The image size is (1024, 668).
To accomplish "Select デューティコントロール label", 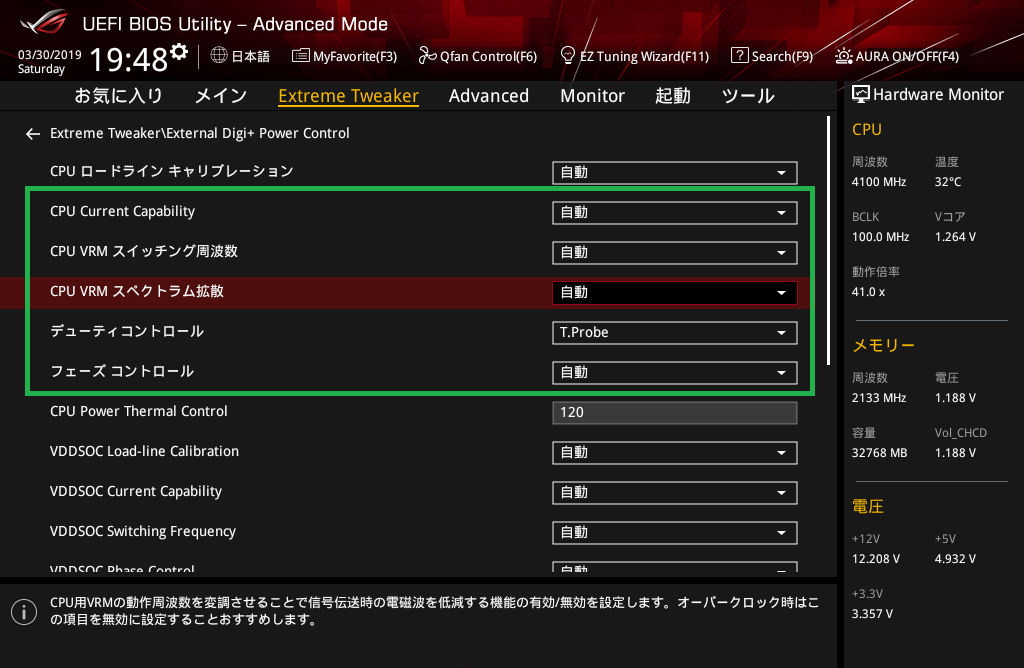I will pos(127,332).
